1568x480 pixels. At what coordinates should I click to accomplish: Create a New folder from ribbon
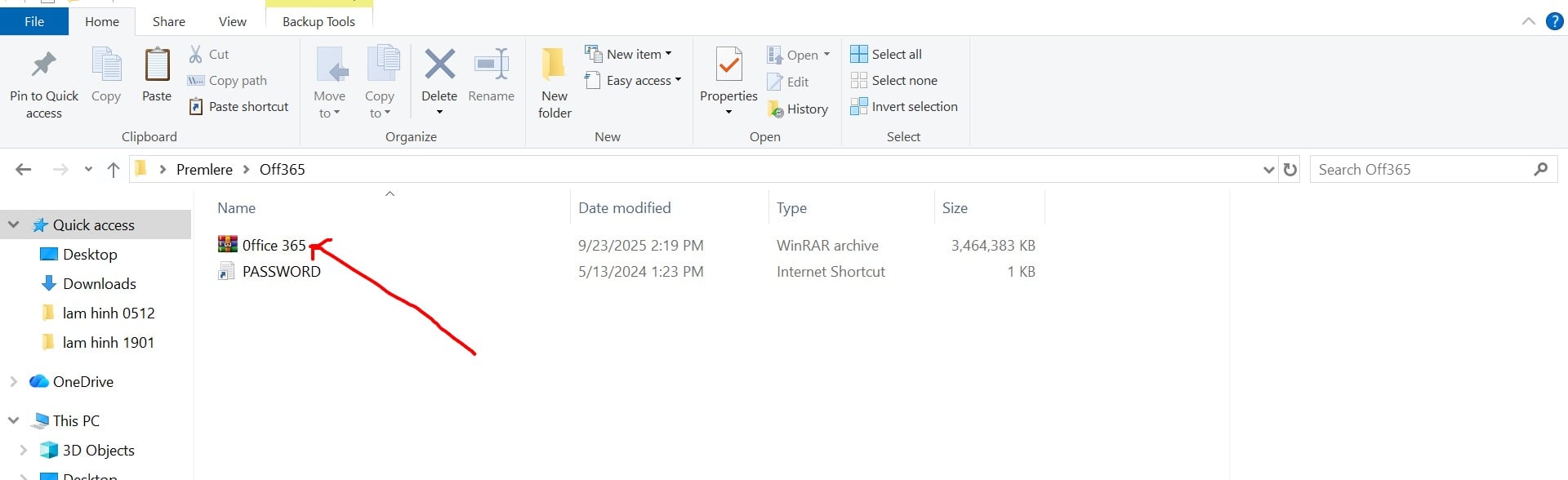555,65
